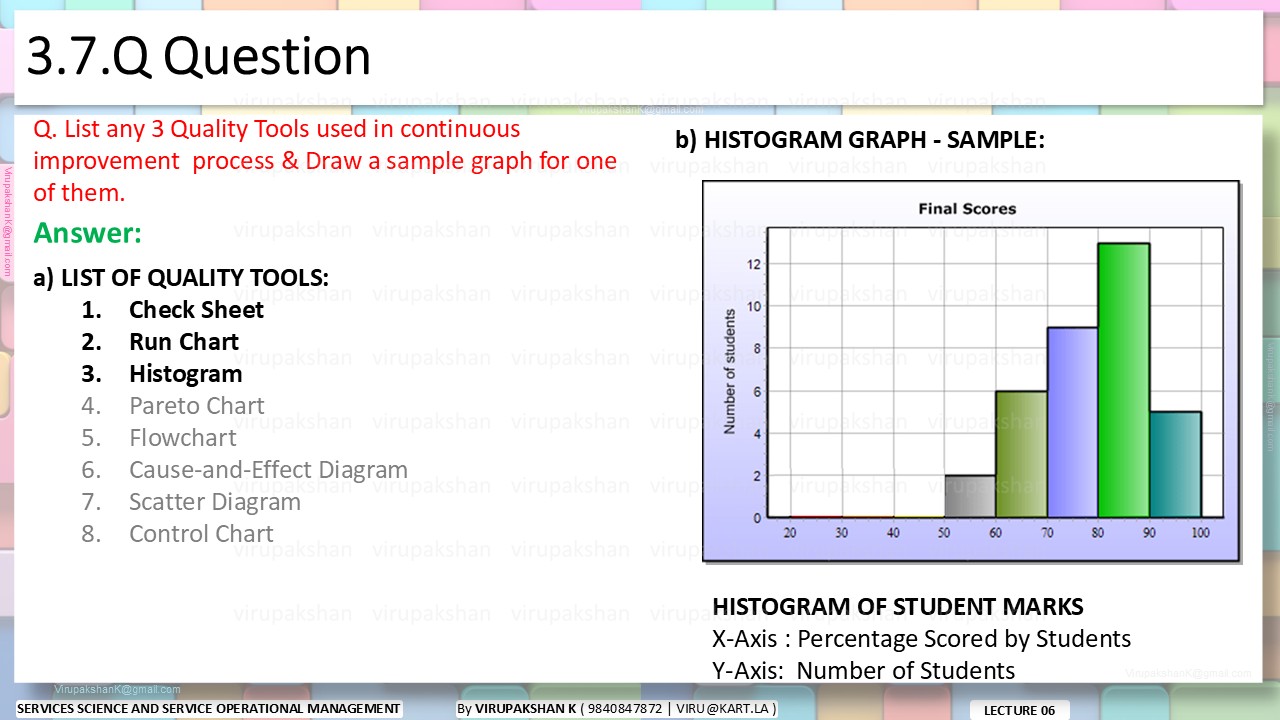Click the lavender bar between 70 and 80

point(1072,422)
